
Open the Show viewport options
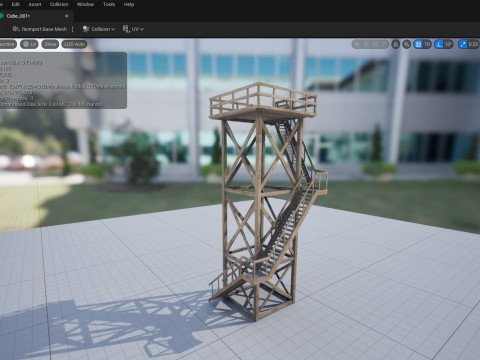[x=50, y=44]
